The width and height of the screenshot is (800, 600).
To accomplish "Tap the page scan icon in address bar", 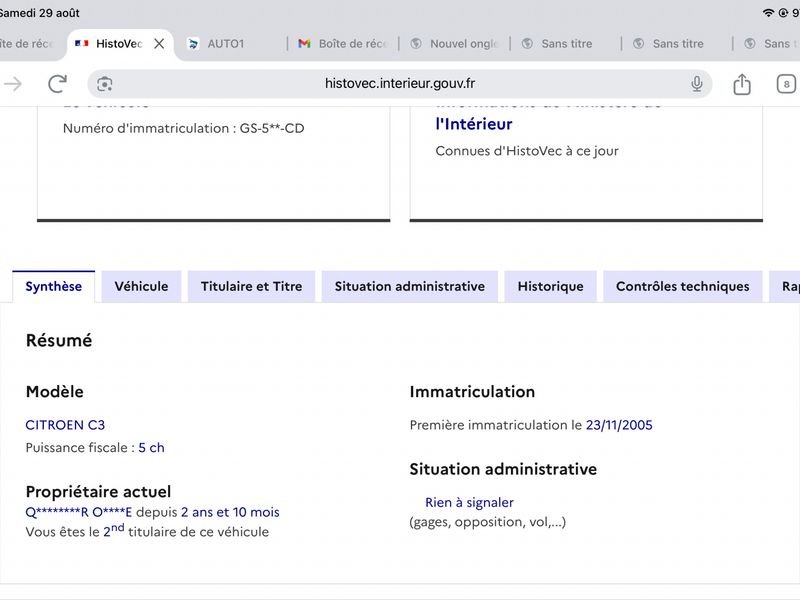I will [x=105, y=84].
